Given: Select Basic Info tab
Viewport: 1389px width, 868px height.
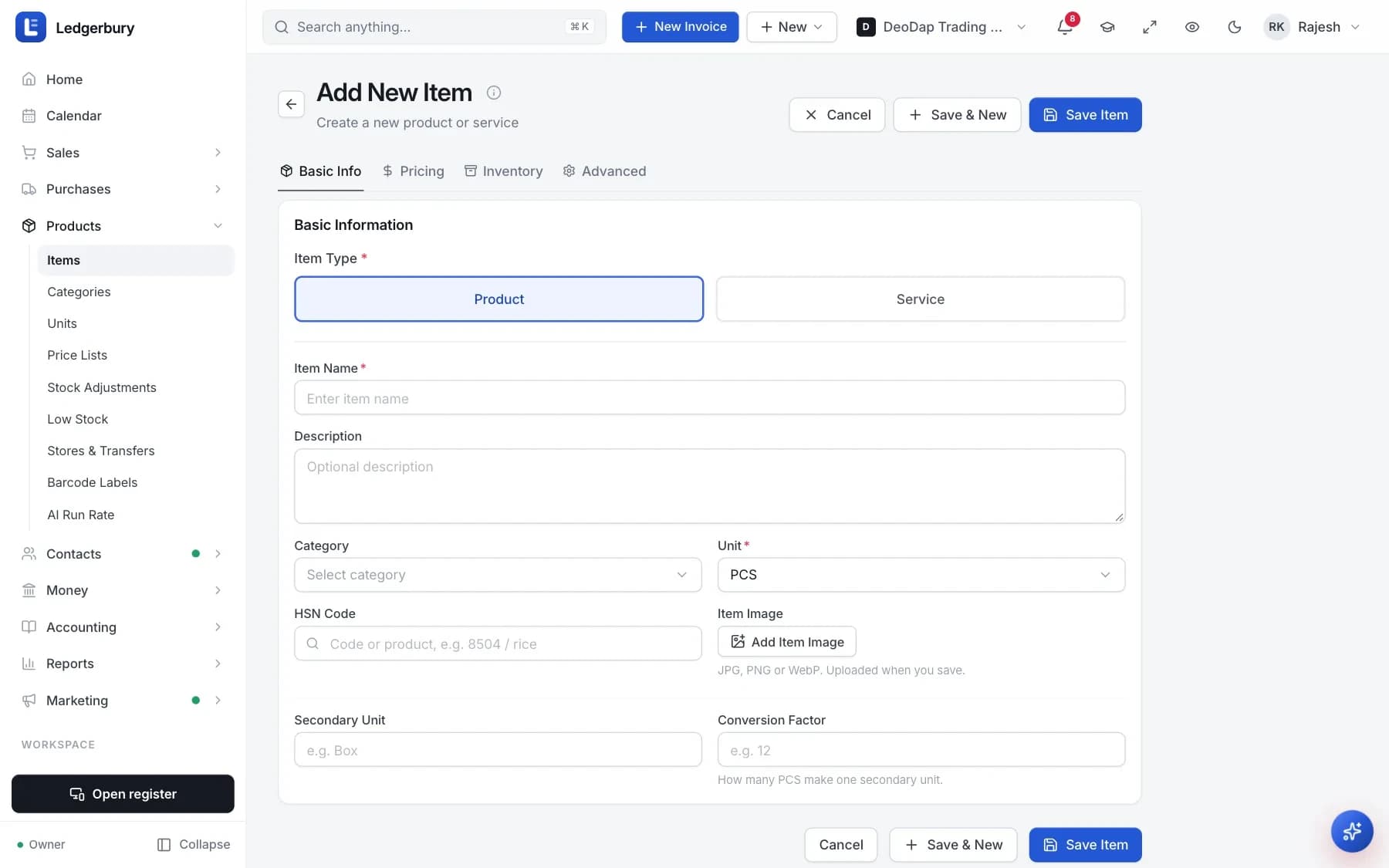Looking at the screenshot, I should [x=320, y=171].
